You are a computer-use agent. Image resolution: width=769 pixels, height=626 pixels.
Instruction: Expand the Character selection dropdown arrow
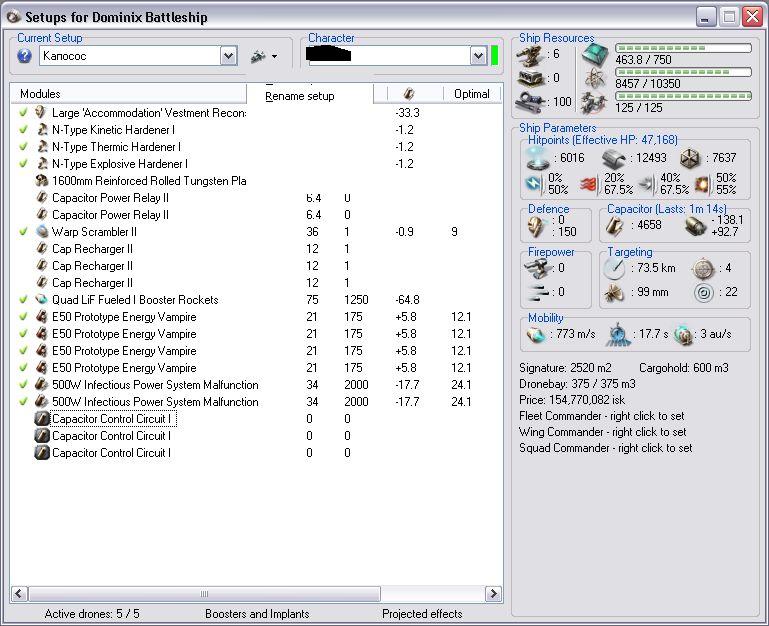pyautogui.click(x=478, y=56)
